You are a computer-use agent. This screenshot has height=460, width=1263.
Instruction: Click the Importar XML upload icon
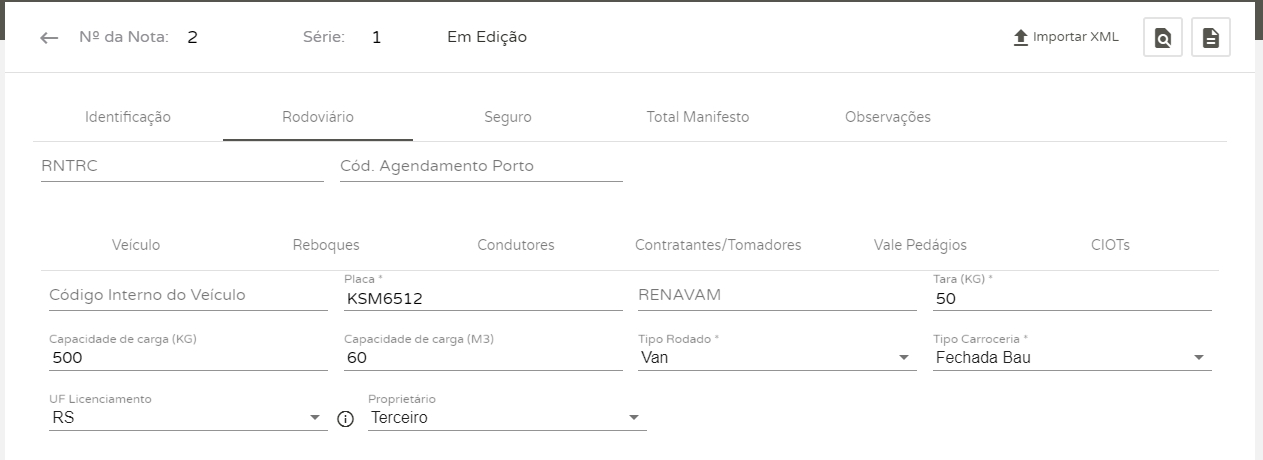pos(1021,38)
